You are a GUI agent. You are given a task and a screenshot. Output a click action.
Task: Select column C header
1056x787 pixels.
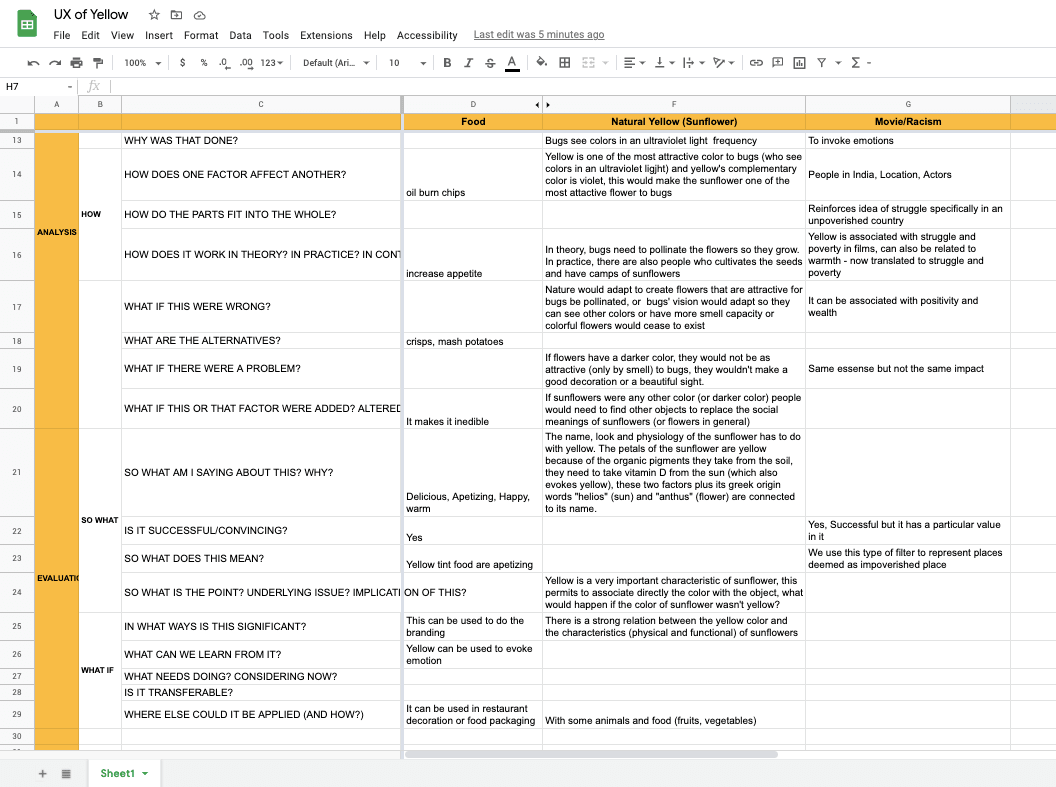(261, 104)
